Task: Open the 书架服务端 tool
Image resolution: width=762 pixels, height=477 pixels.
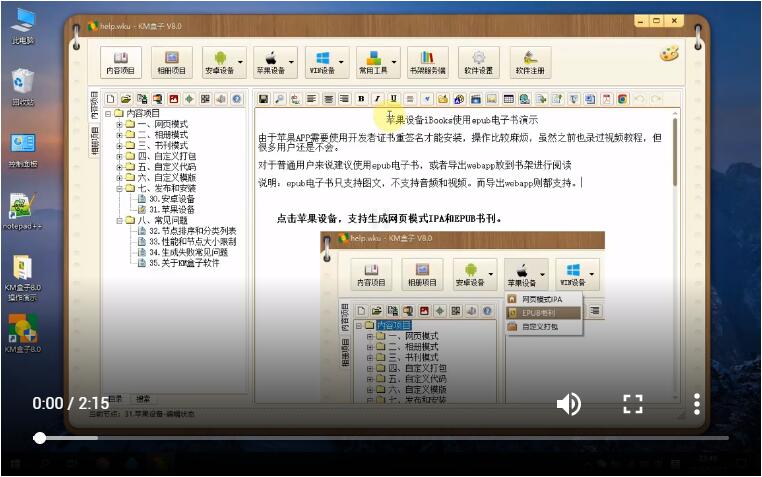Action: pyautogui.click(x=427, y=63)
